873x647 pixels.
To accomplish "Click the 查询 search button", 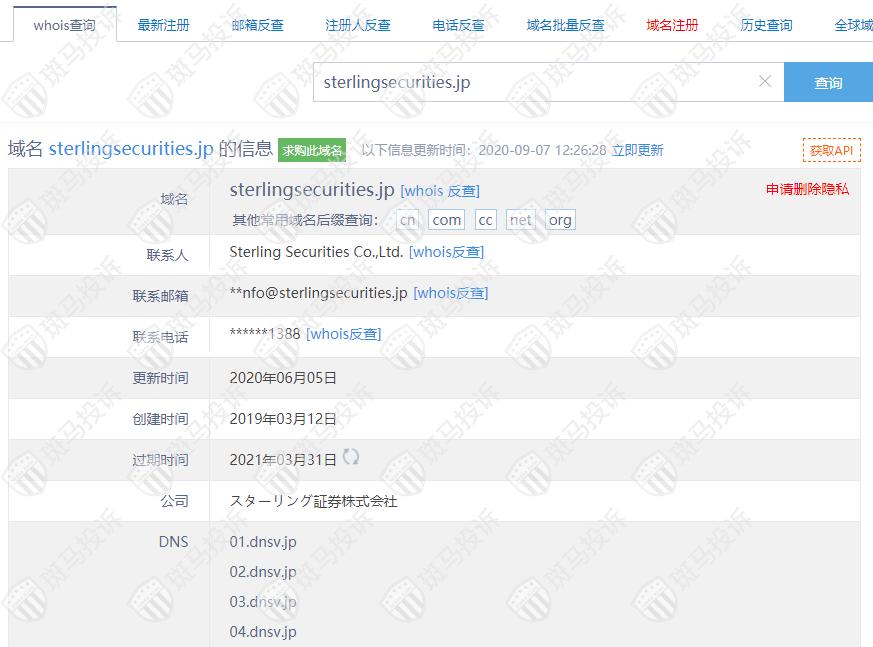I will (828, 83).
